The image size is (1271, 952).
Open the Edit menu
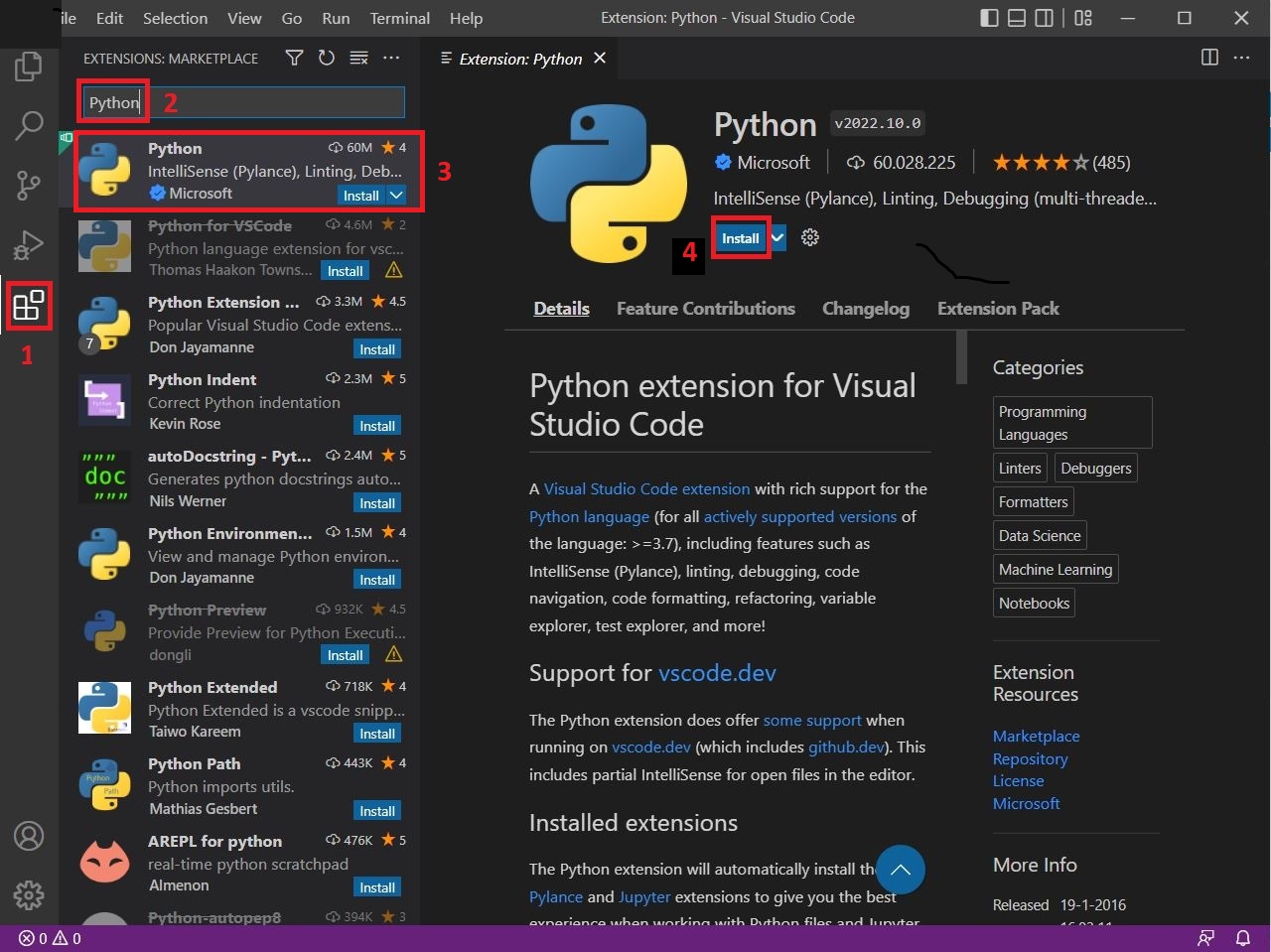click(x=109, y=18)
